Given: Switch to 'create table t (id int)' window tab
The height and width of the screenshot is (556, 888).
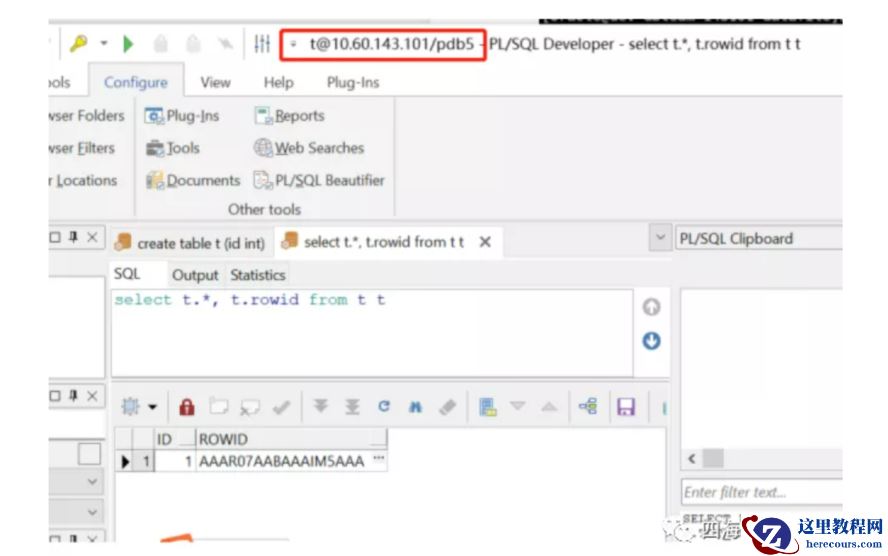Looking at the screenshot, I should [x=190, y=243].
